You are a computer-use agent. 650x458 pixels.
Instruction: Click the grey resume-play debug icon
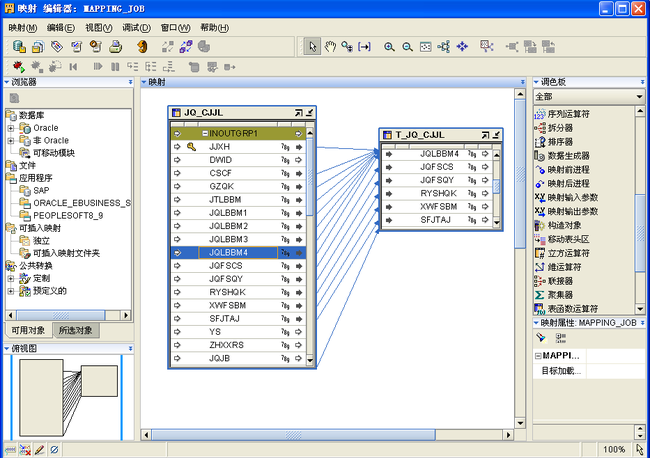[98, 66]
